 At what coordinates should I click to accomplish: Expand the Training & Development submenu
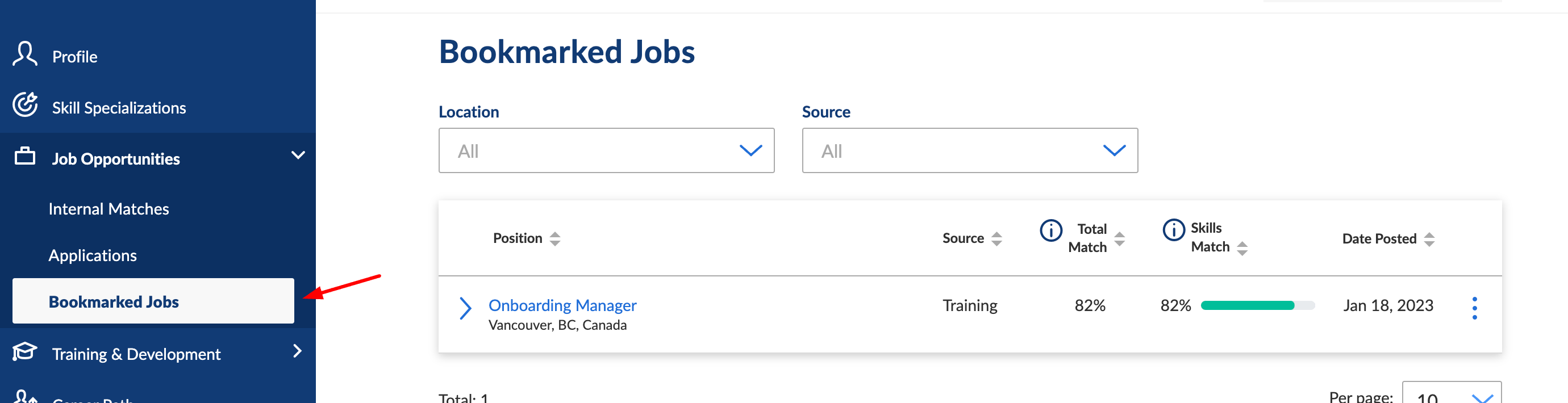click(298, 351)
